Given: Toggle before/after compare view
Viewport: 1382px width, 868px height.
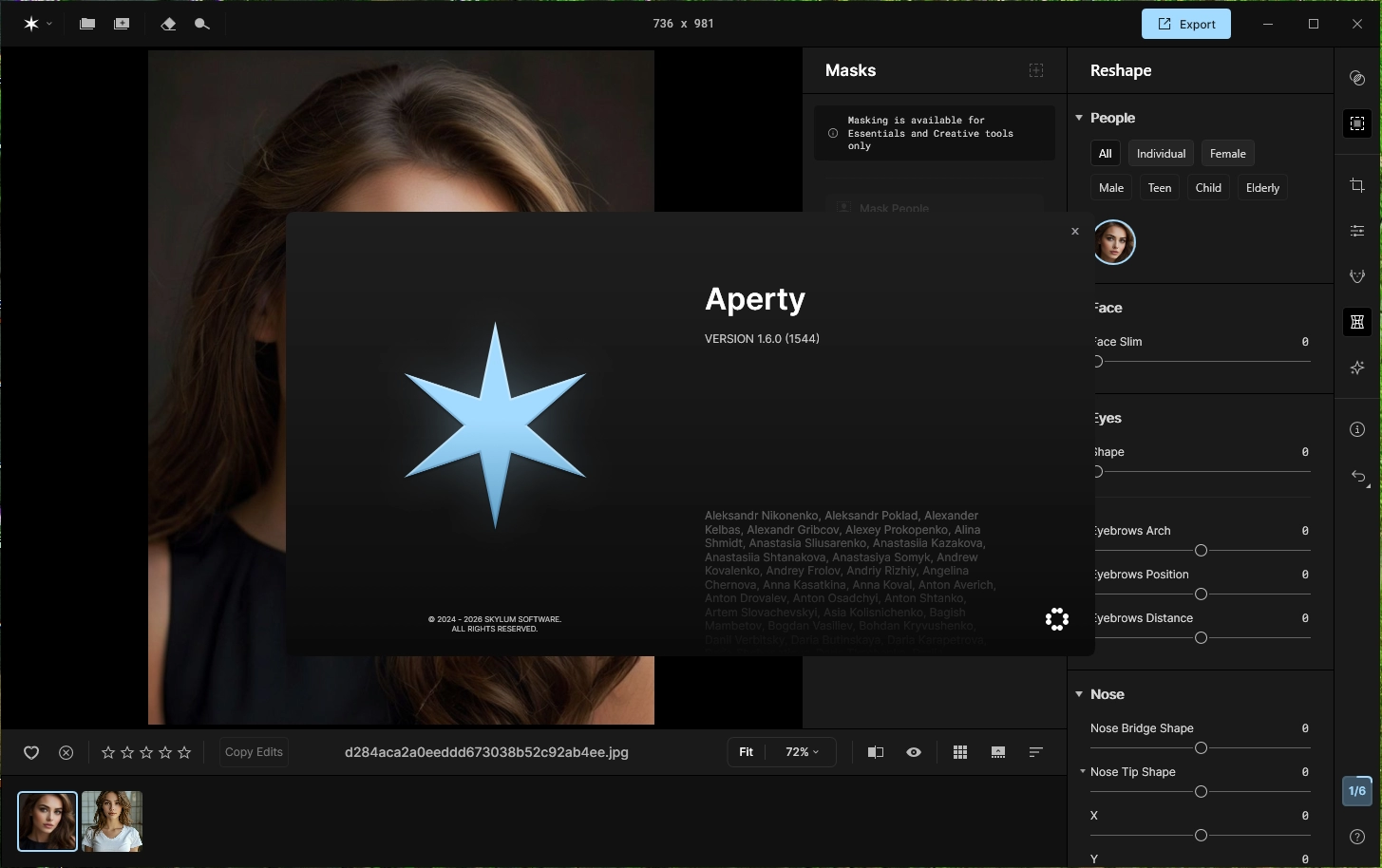Looking at the screenshot, I should 876,752.
